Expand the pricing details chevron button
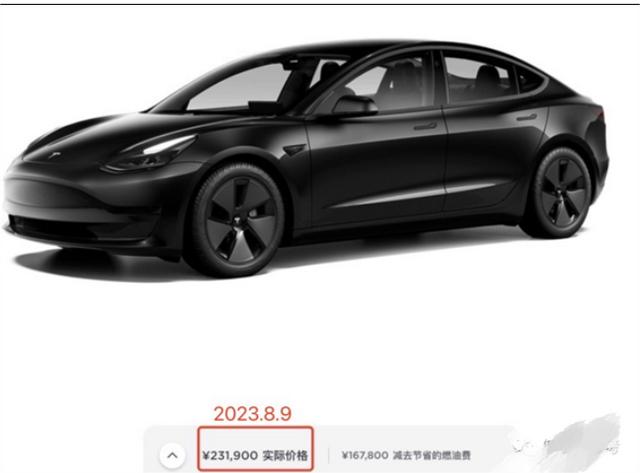Screen dimensions: 640x473 click(x=172, y=455)
